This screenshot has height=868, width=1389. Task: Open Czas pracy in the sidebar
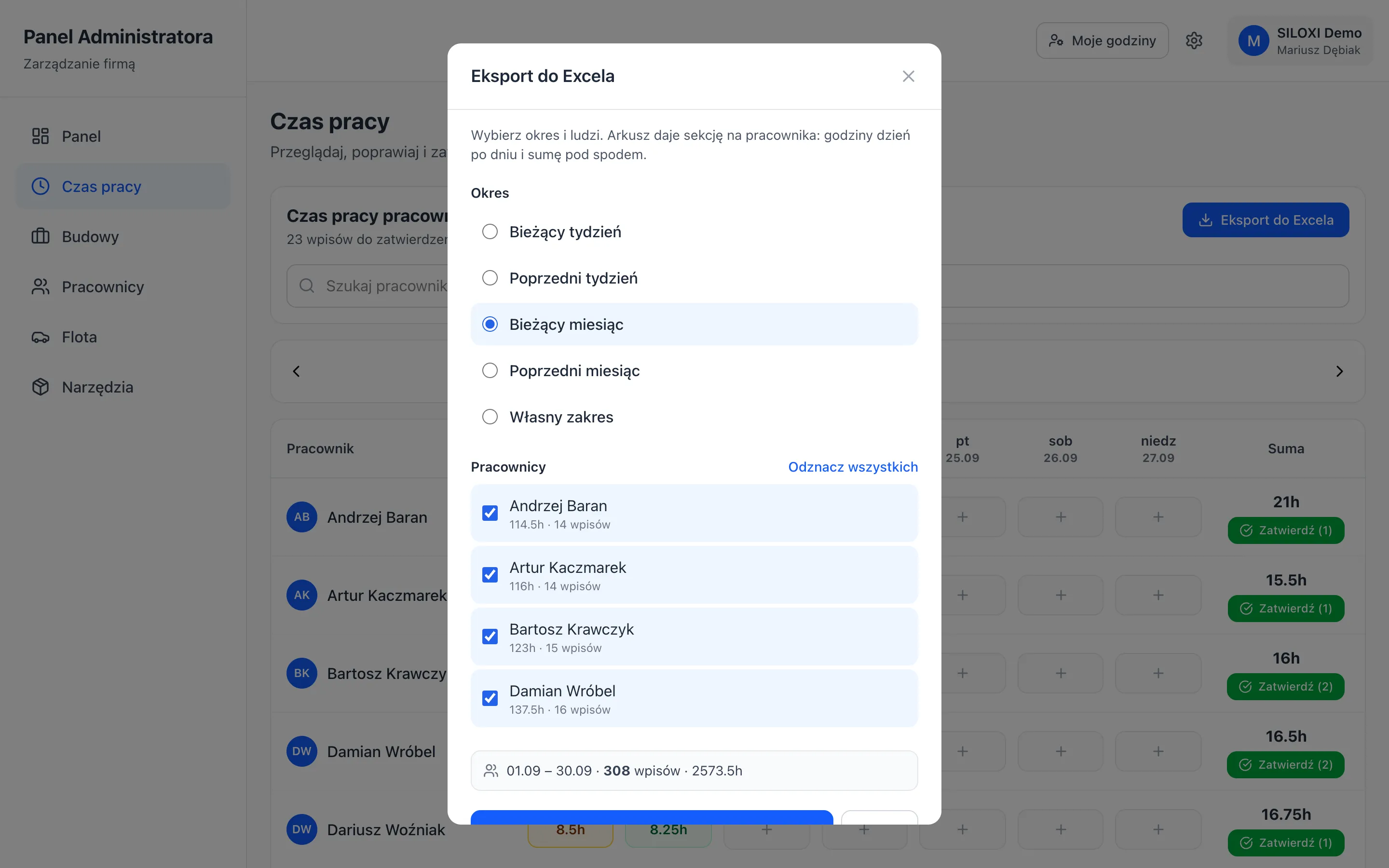[122, 186]
